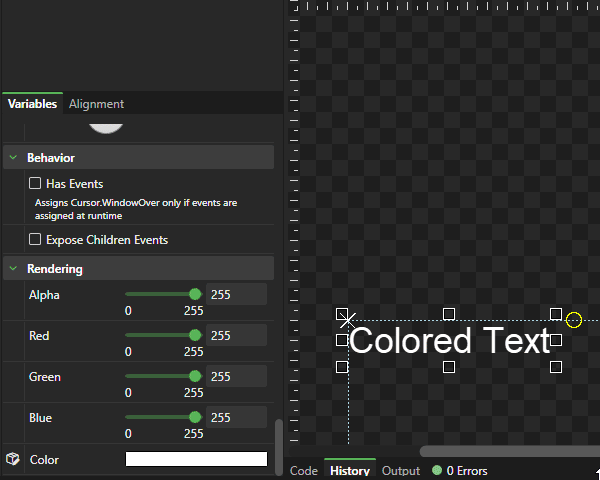Viewport: 600px width, 480px height.
Task: Click the green errors status dot
Action: [x=437, y=470]
